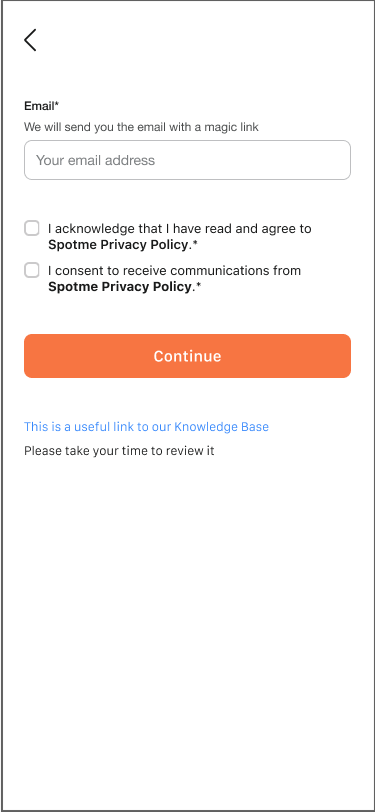
Task: Tick the privacy policy acknowledgement checkbox
Action: [32, 228]
